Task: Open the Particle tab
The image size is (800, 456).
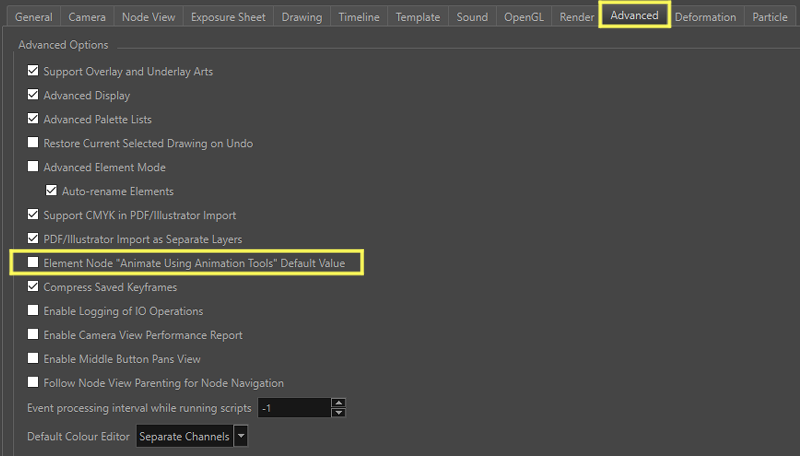Action: click(x=769, y=17)
